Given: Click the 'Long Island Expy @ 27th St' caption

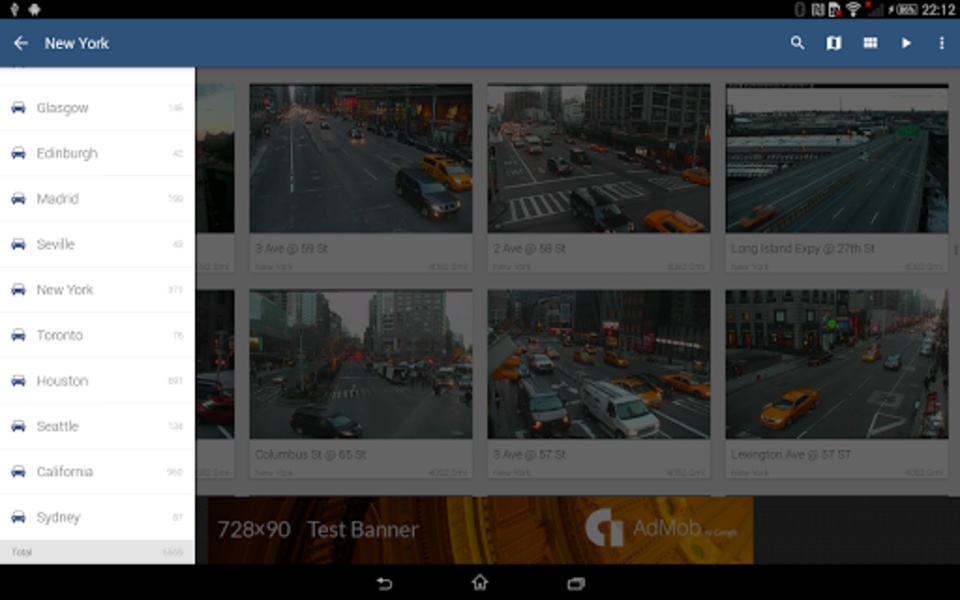Looking at the screenshot, I should pyautogui.click(x=803, y=249).
